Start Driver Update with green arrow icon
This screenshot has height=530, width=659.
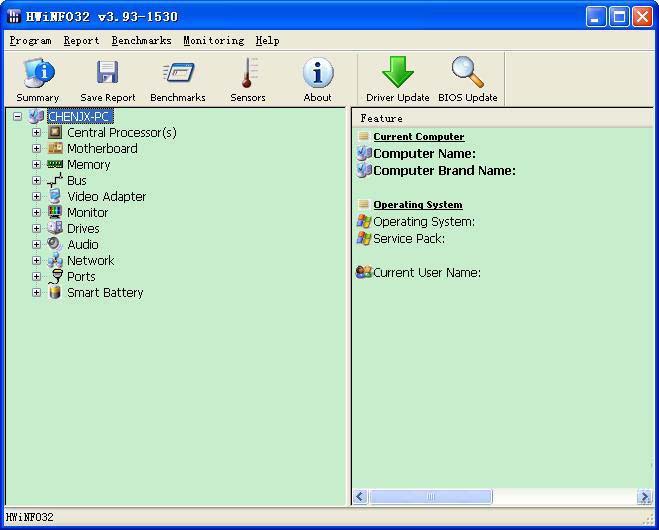point(397,79)
